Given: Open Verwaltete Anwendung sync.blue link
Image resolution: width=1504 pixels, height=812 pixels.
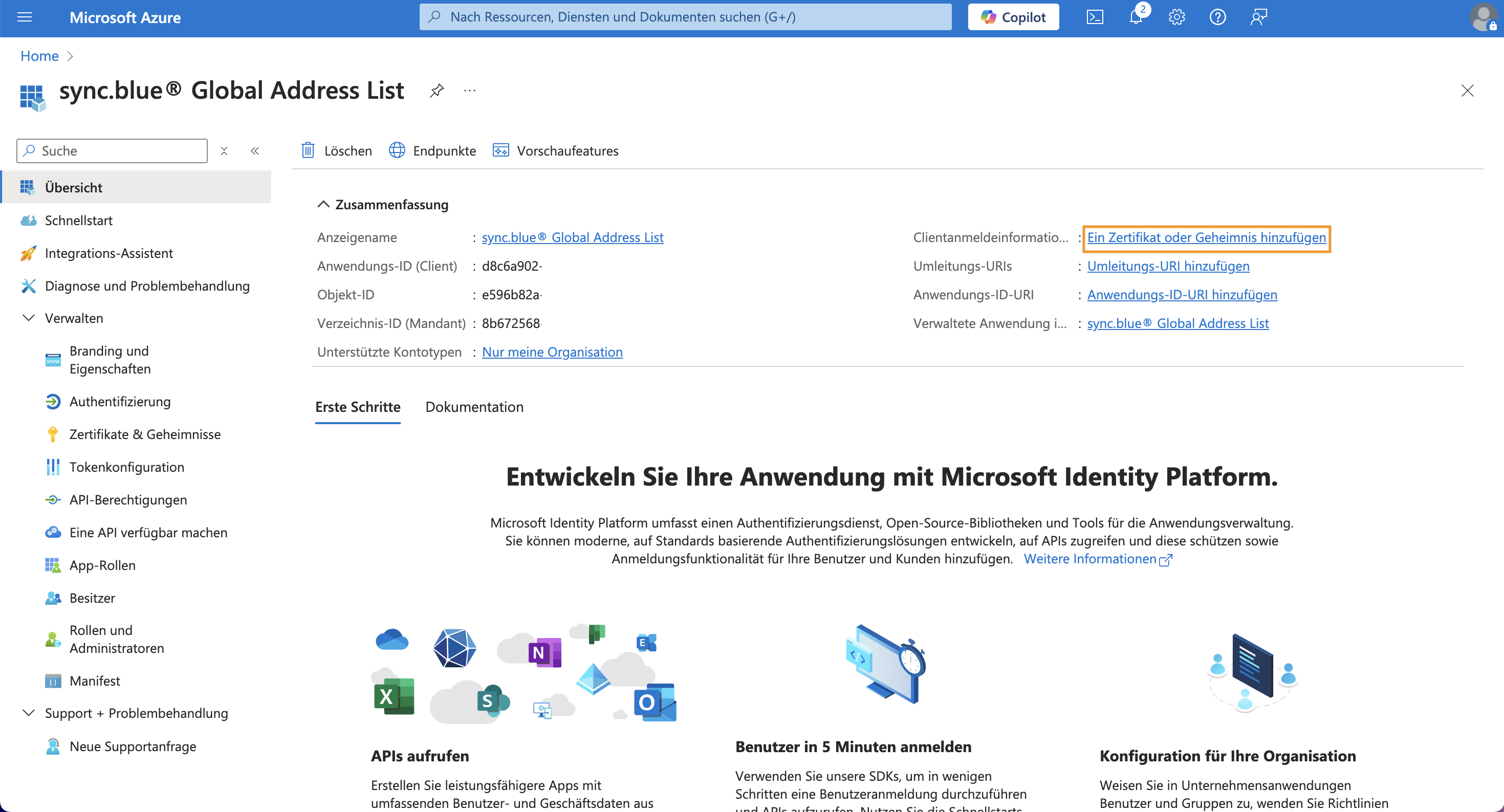Looking at the screenshot, I should 1178,323.
